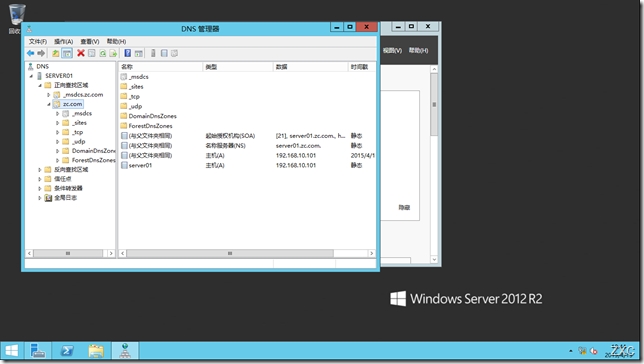Sort by the 名称 column header
This screenshot has width=644, height=364.
point(161,67)
